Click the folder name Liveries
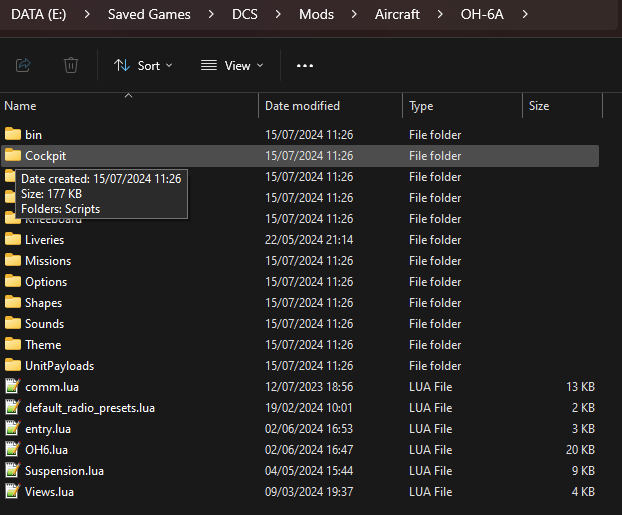This screenshot has height=515, width=622. (44, 240)
